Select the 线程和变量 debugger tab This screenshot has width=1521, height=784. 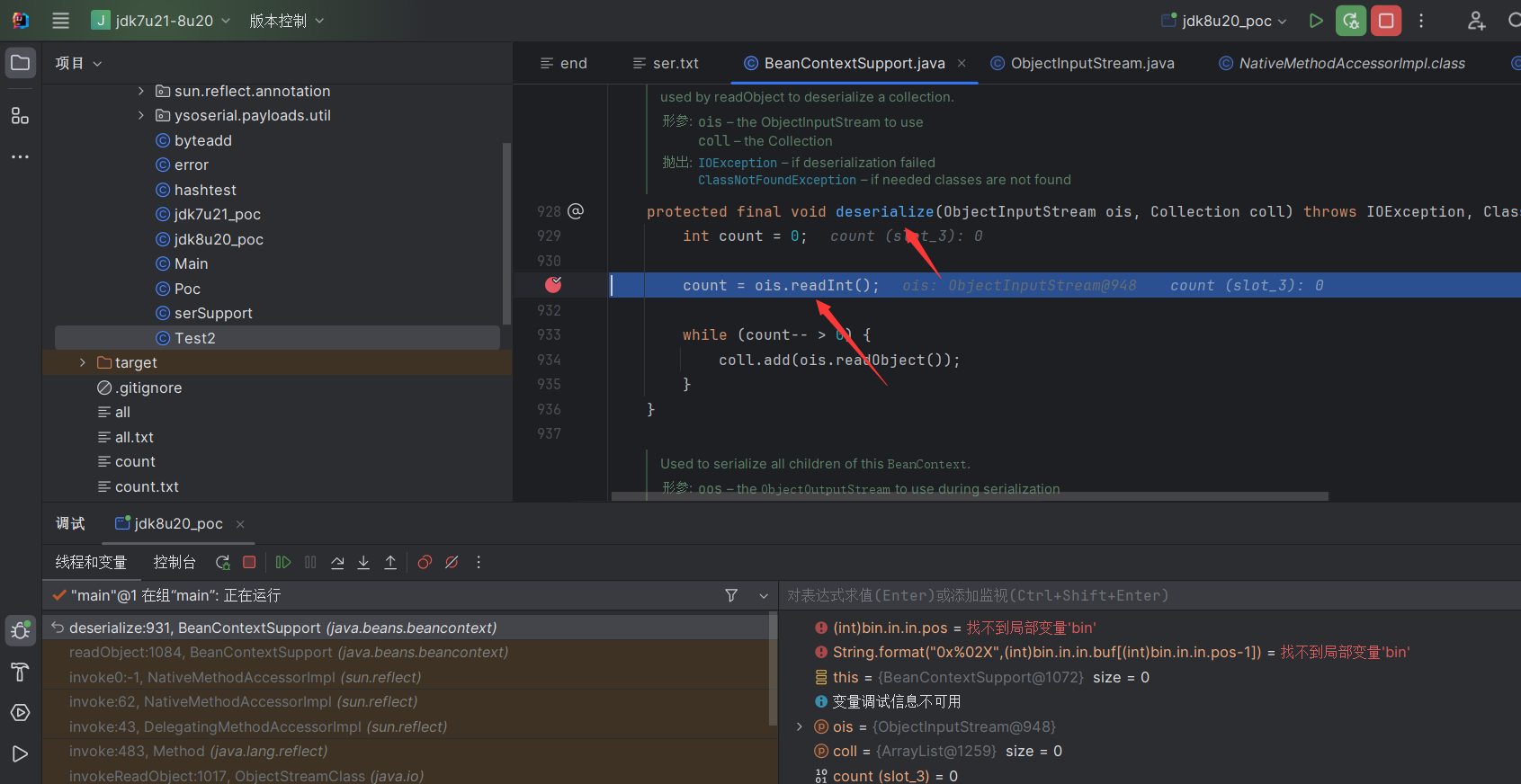pyautogui.click(x=91, y=562)
